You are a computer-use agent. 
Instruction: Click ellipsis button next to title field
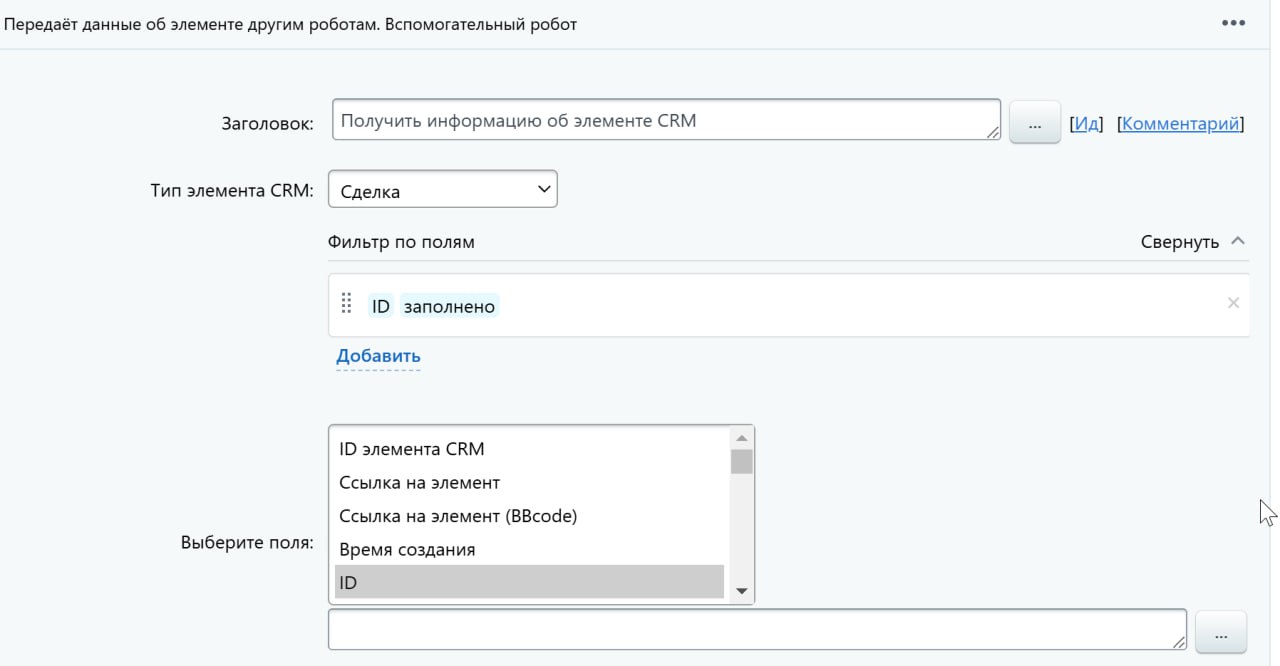[1035, 123]
